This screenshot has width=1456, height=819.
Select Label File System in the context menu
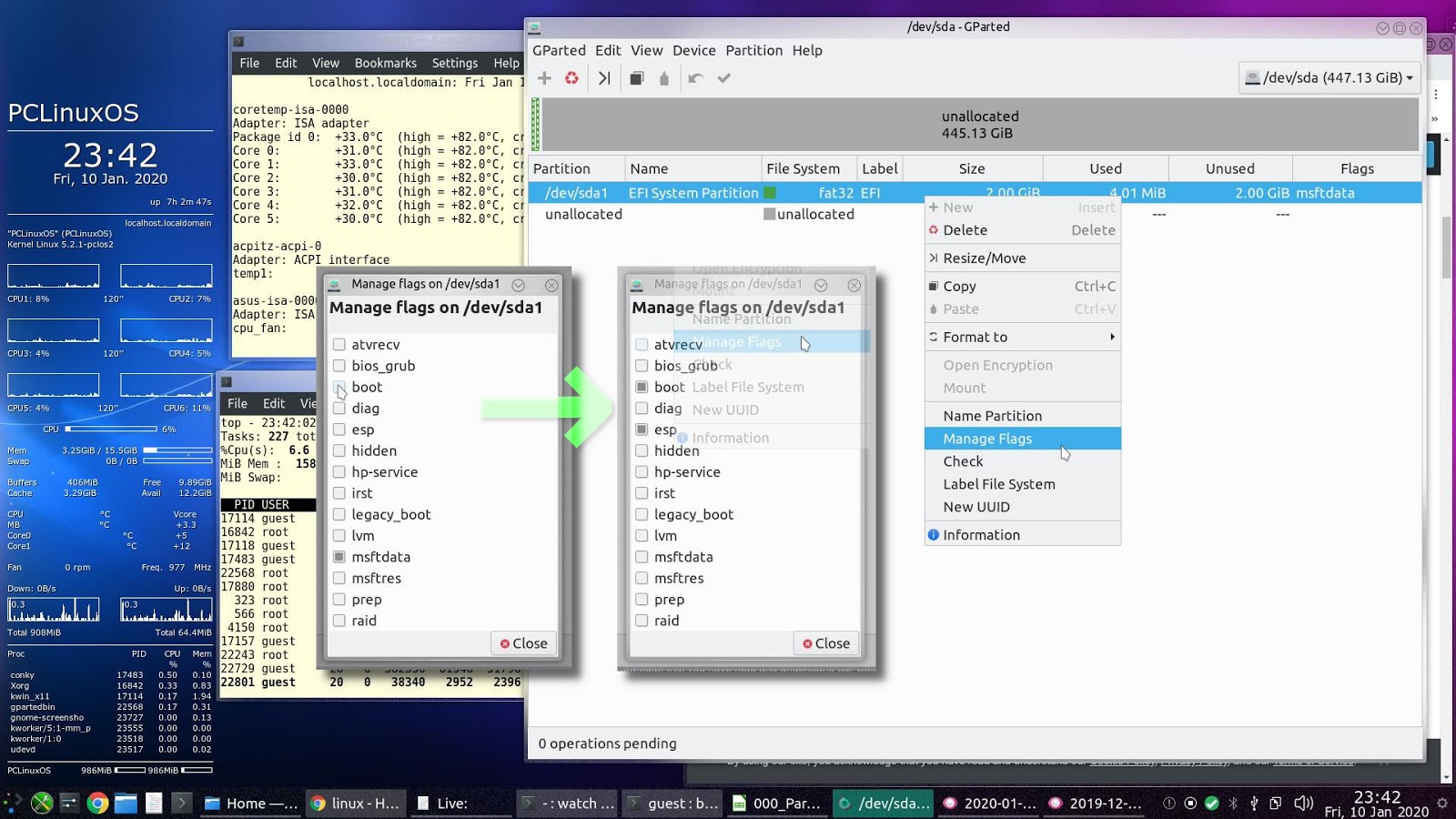(x=1023, y=484)
